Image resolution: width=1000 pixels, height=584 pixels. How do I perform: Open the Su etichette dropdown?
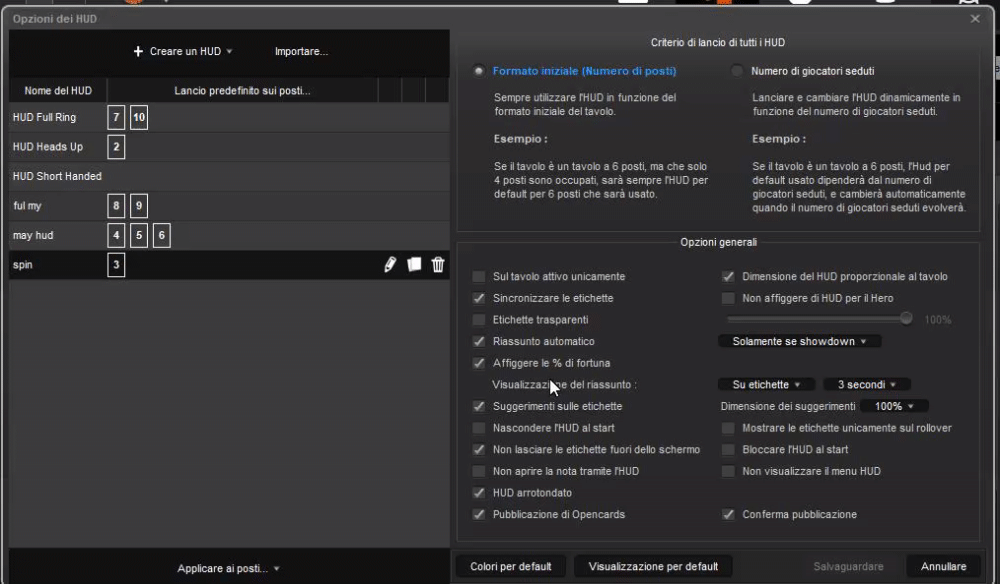[766, 384]
